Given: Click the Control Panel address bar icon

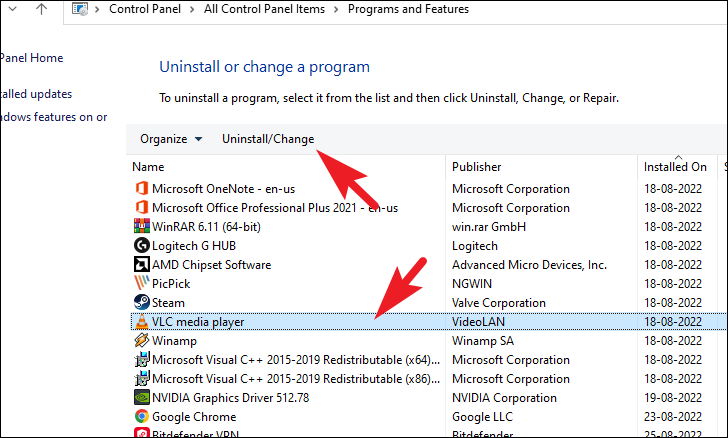Looking at the screenshot, I should (x=80, y=9).
